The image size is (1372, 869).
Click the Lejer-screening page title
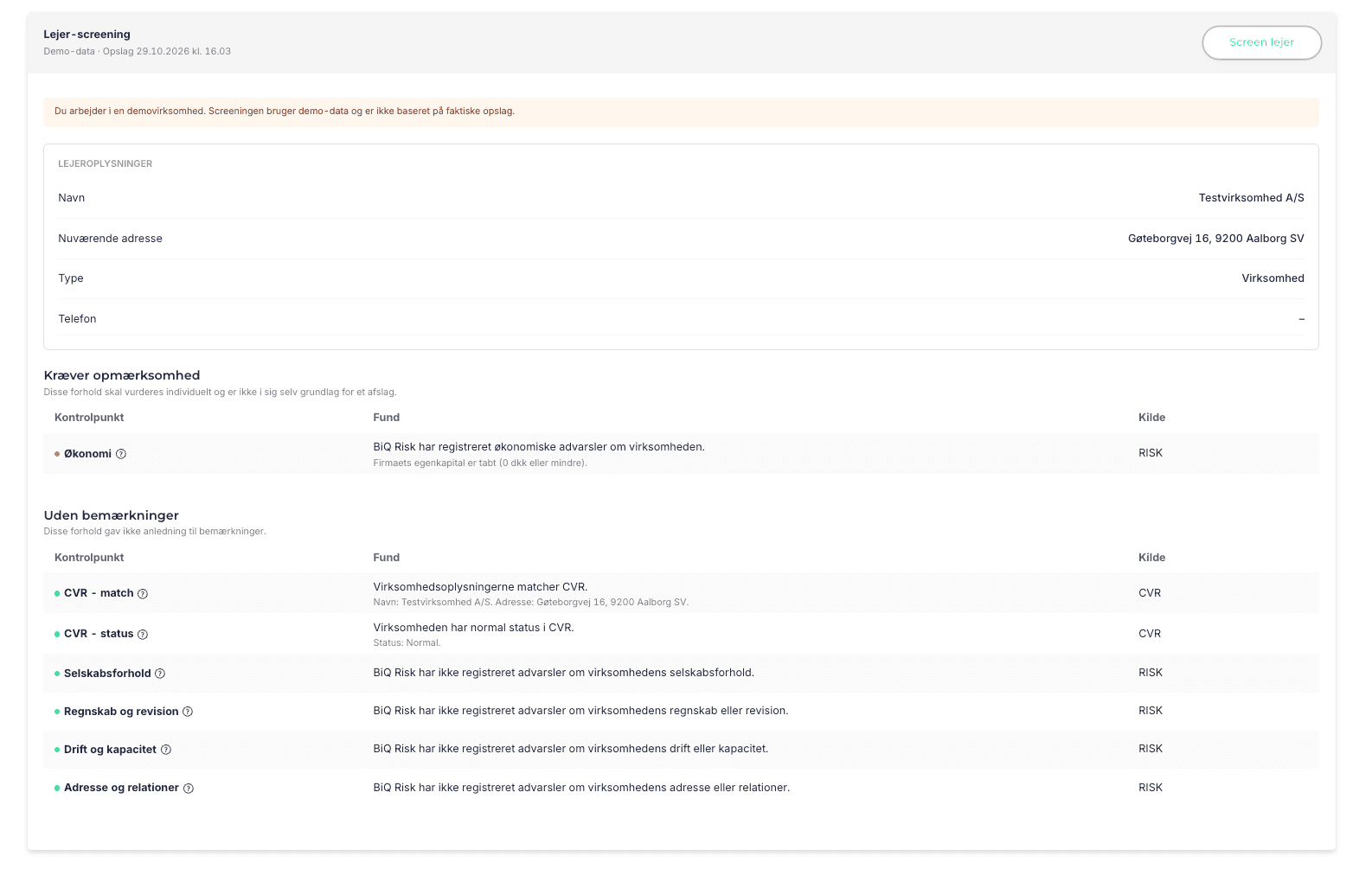click(x=87, y=35)
